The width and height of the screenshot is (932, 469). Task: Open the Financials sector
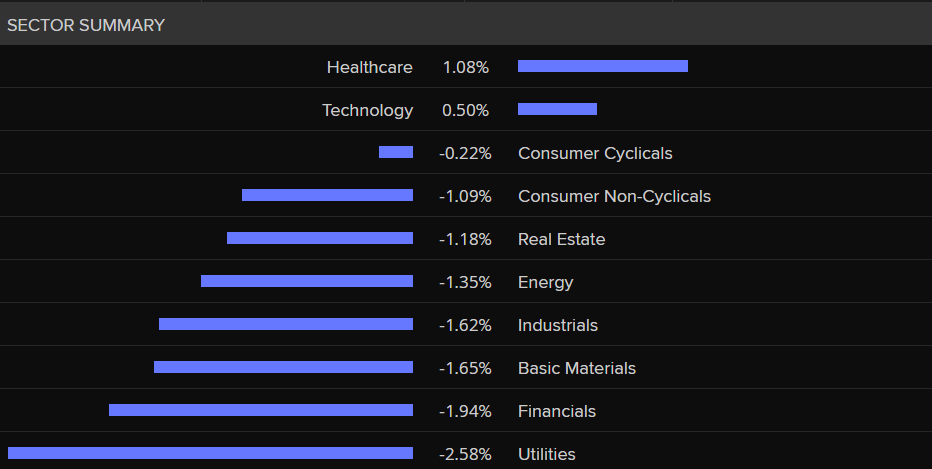[x=556, y=411]
